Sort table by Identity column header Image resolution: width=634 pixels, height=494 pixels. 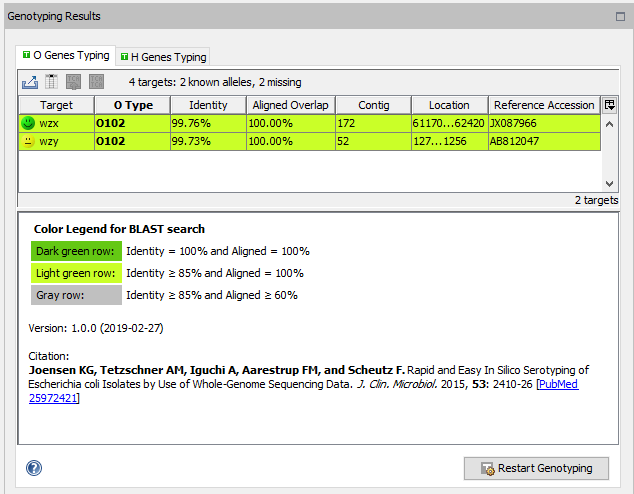click(x=207, y=105)
